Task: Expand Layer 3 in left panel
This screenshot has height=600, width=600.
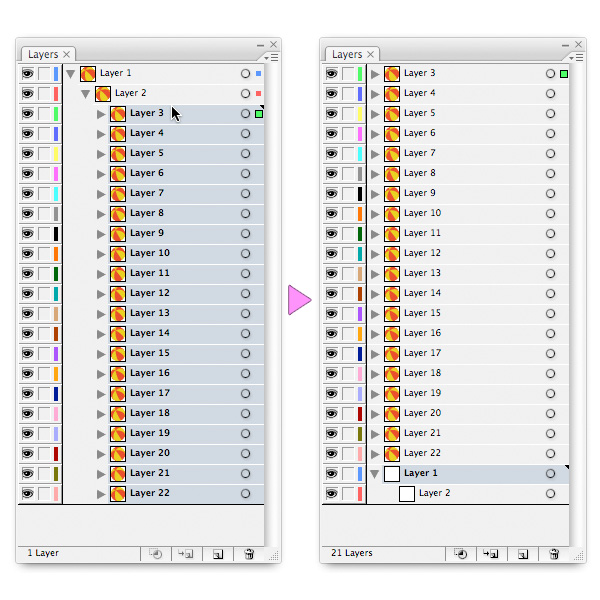Action: (x=101, y=114)
